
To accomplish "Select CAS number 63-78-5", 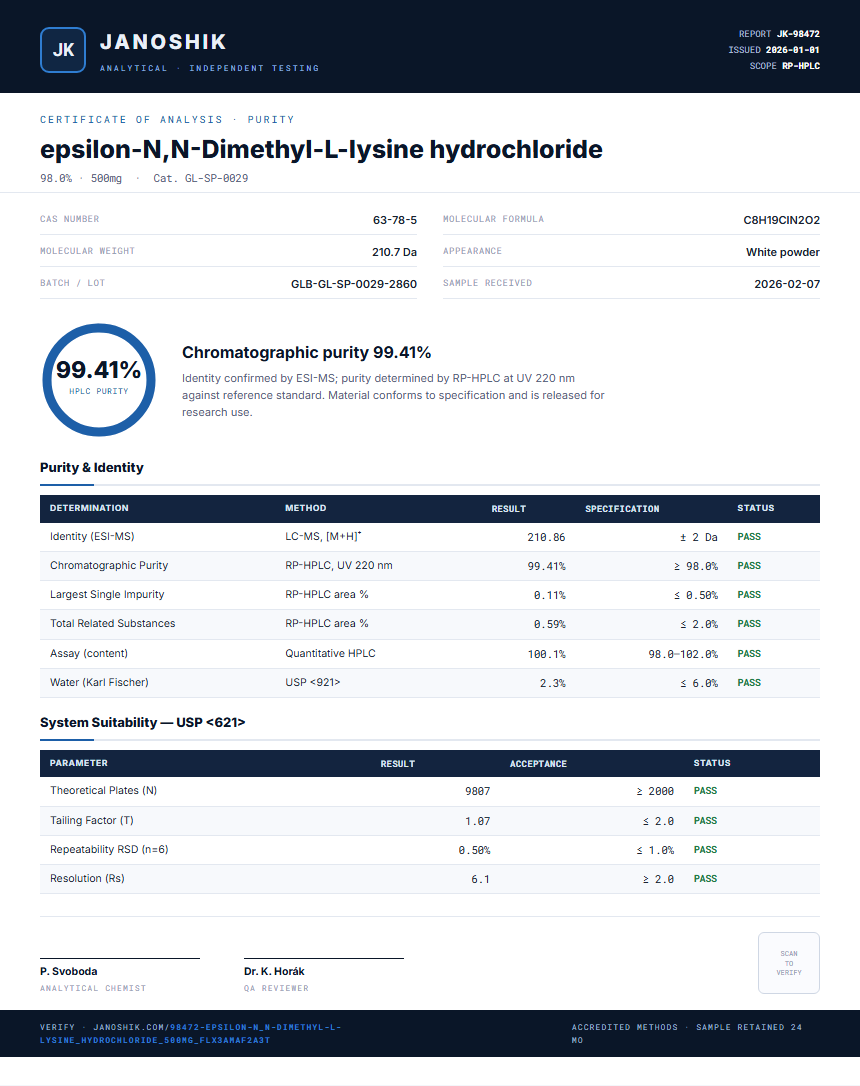I will 395,220.
